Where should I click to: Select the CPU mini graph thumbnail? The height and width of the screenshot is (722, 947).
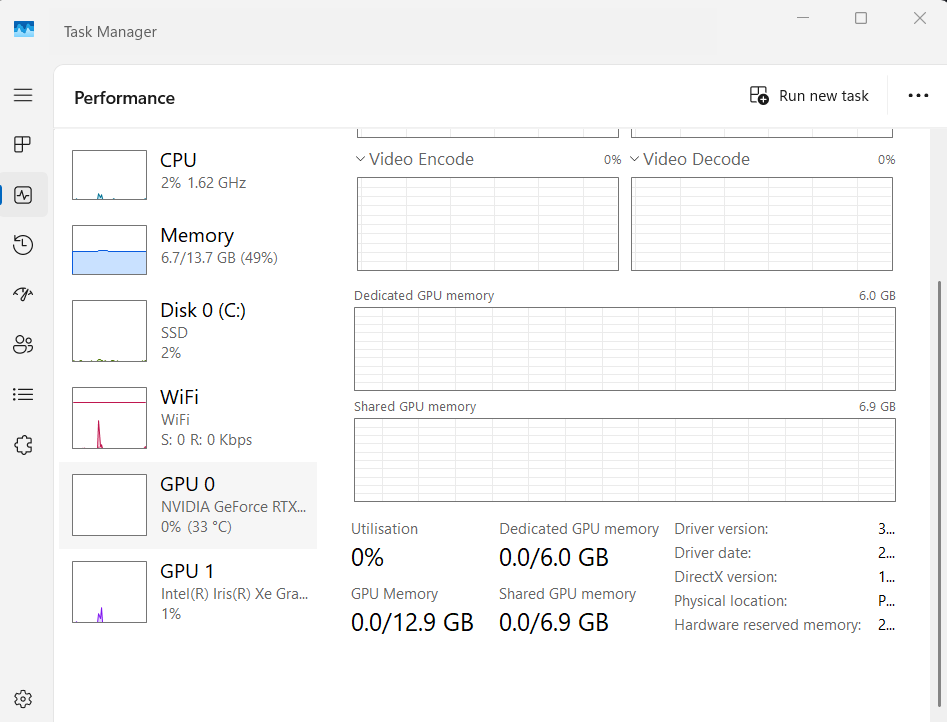pos(109,175)
